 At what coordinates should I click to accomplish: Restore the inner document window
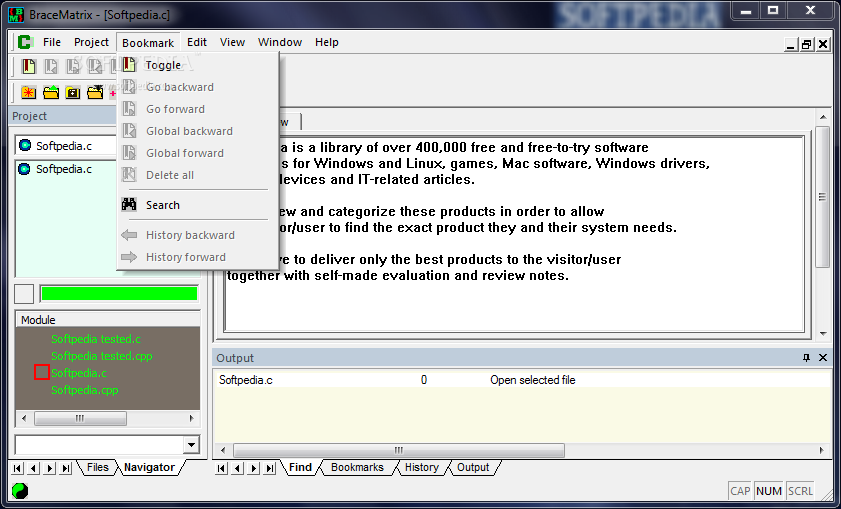pos(806,45)
